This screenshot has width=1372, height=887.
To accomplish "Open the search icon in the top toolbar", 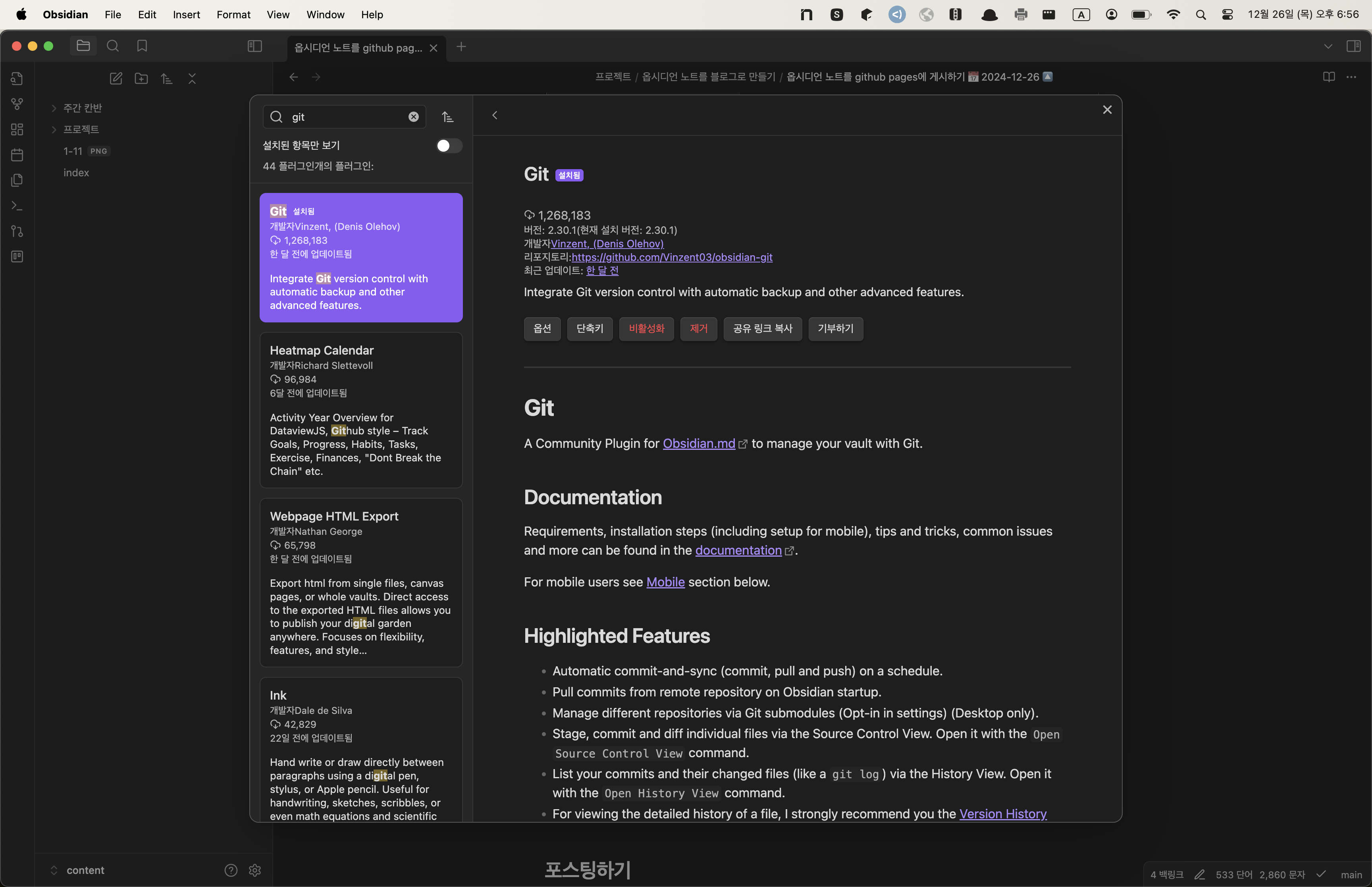I will (113, 46).
